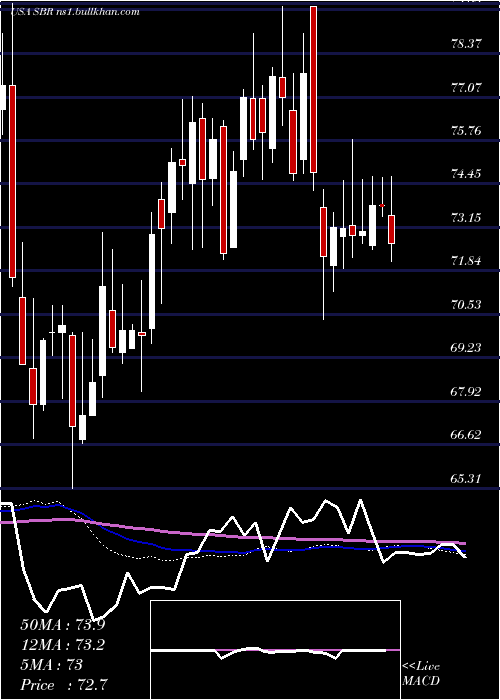Click the 65.31 price axis label

467,479
